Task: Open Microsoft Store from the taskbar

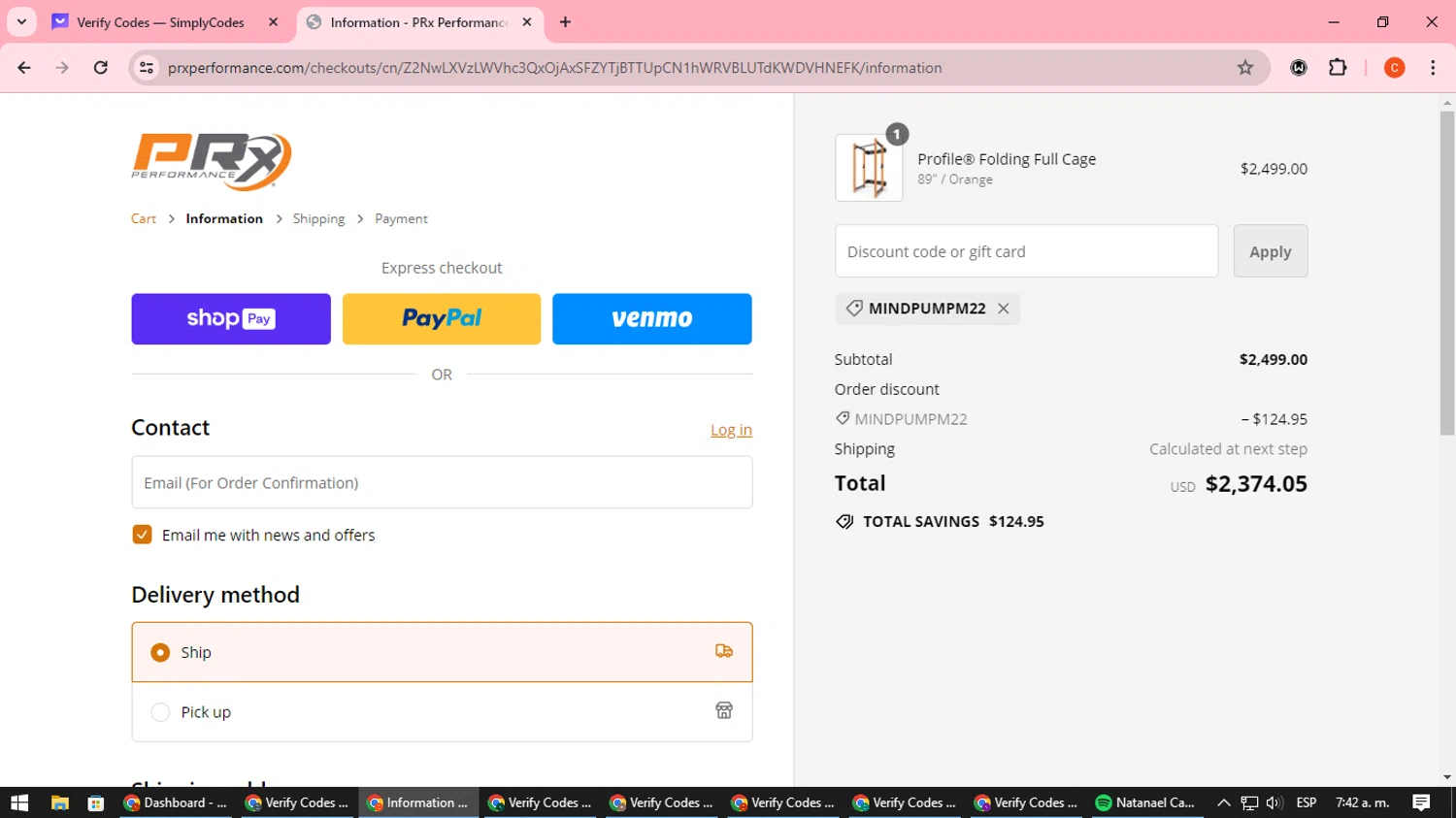Action: [95, 802]
